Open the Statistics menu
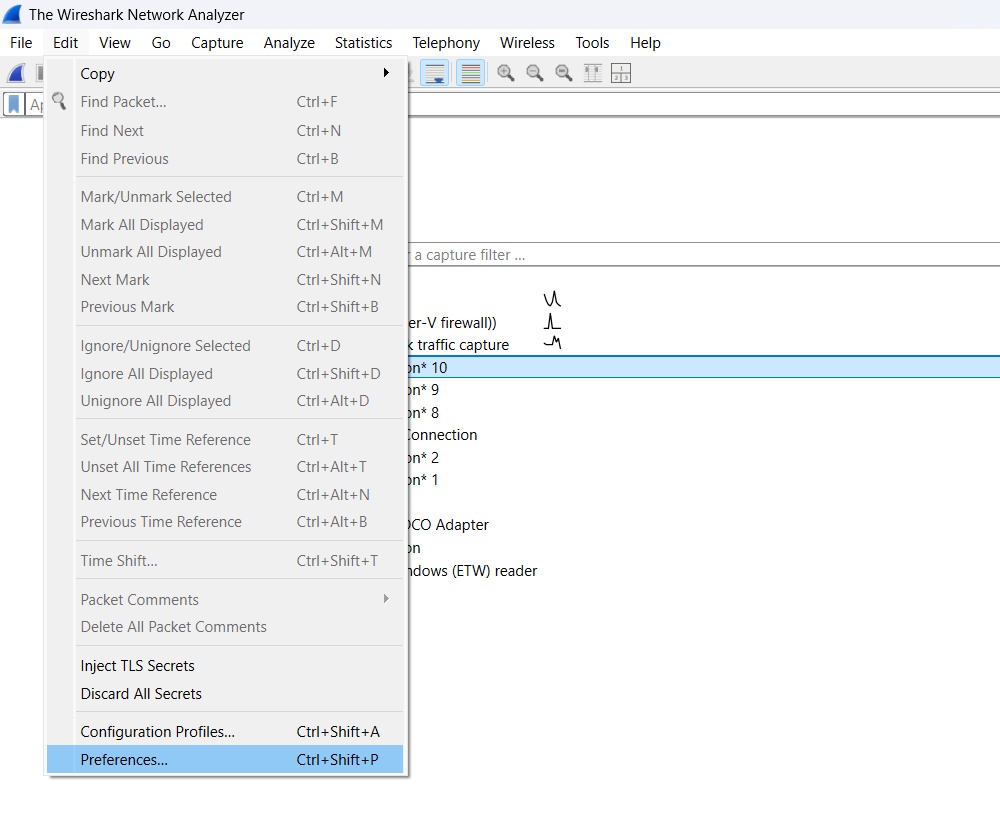1000x813 pixels. coord(364,43)
